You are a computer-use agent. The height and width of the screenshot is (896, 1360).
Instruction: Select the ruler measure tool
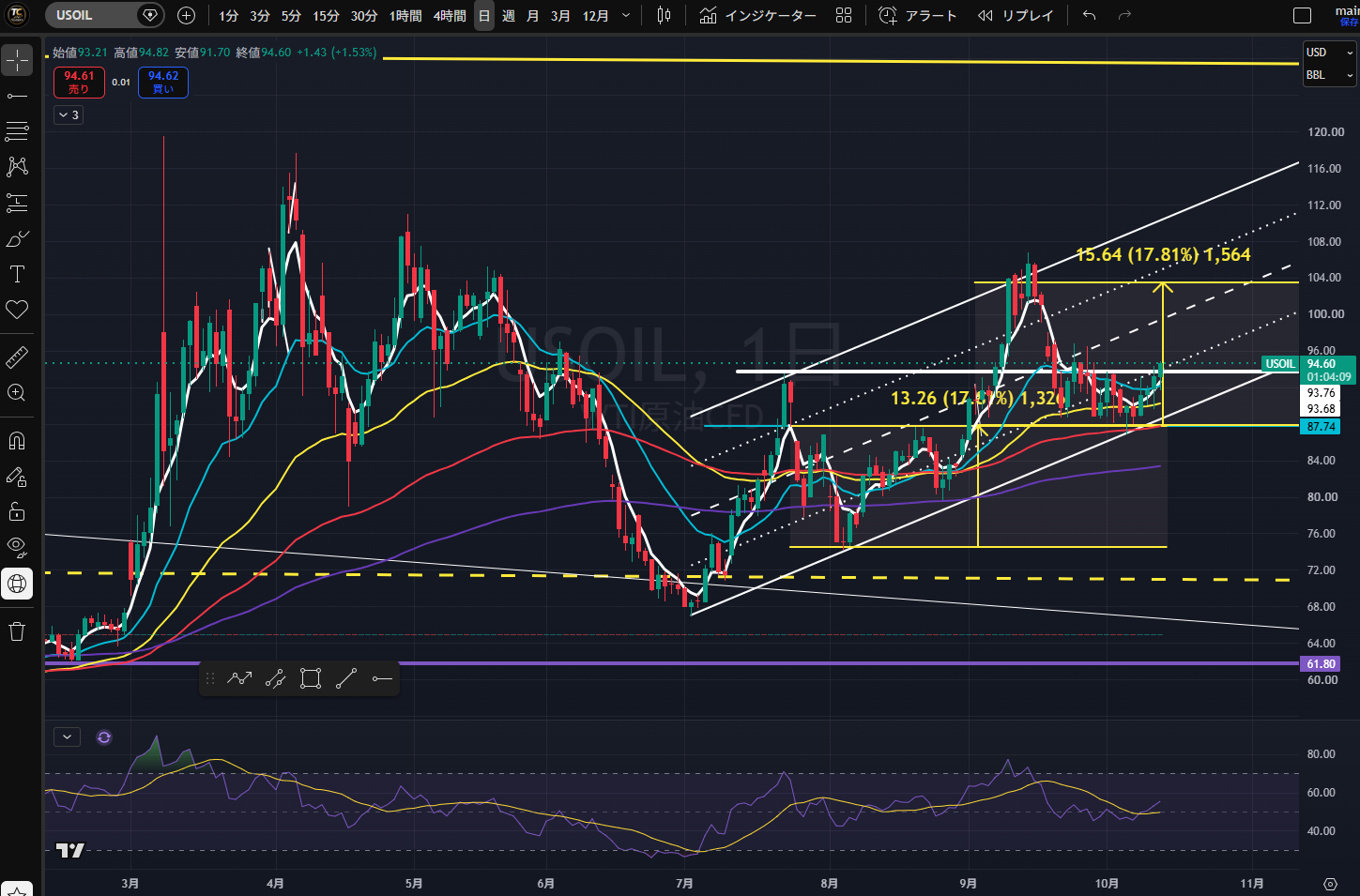click(x=17, y=357)
